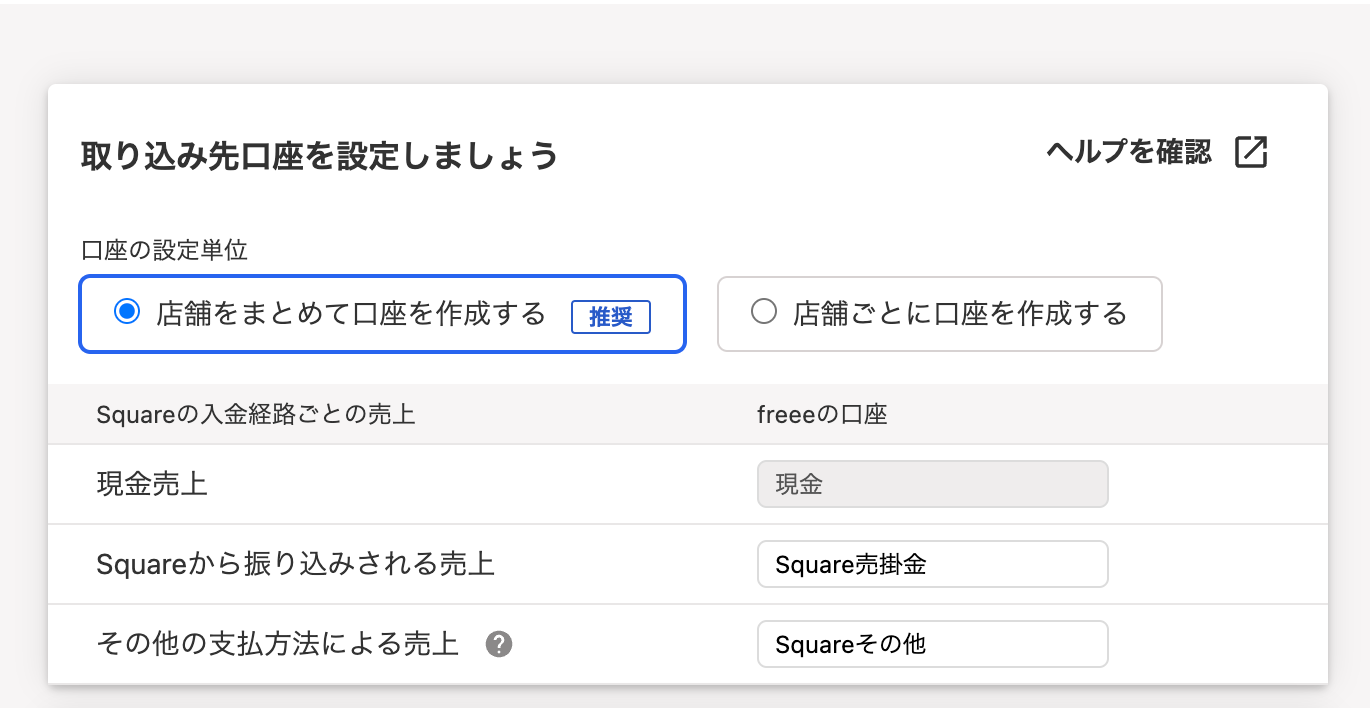Click the 取り込み先口座を設定しましょう heading

click(320, 156)
